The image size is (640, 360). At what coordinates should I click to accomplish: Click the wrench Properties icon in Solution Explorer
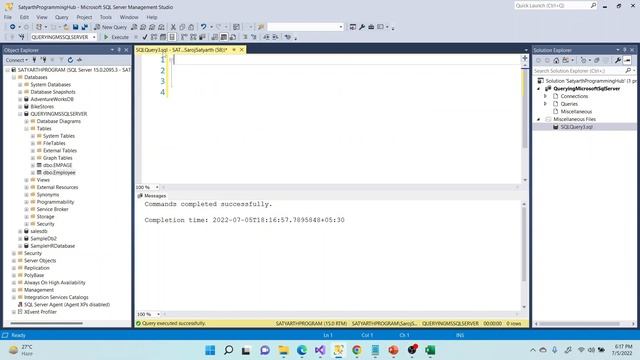point(618,60)
